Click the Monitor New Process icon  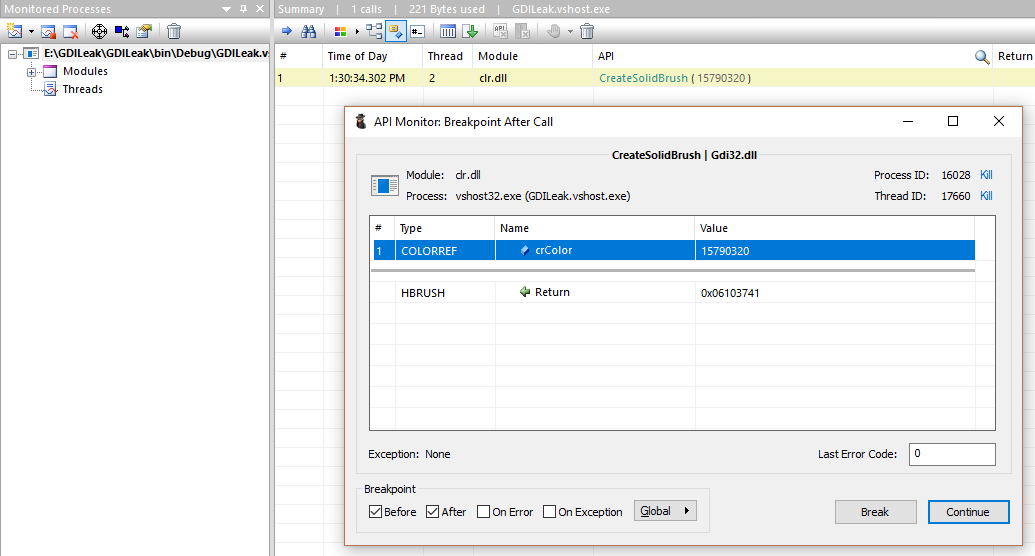[15, 31]
